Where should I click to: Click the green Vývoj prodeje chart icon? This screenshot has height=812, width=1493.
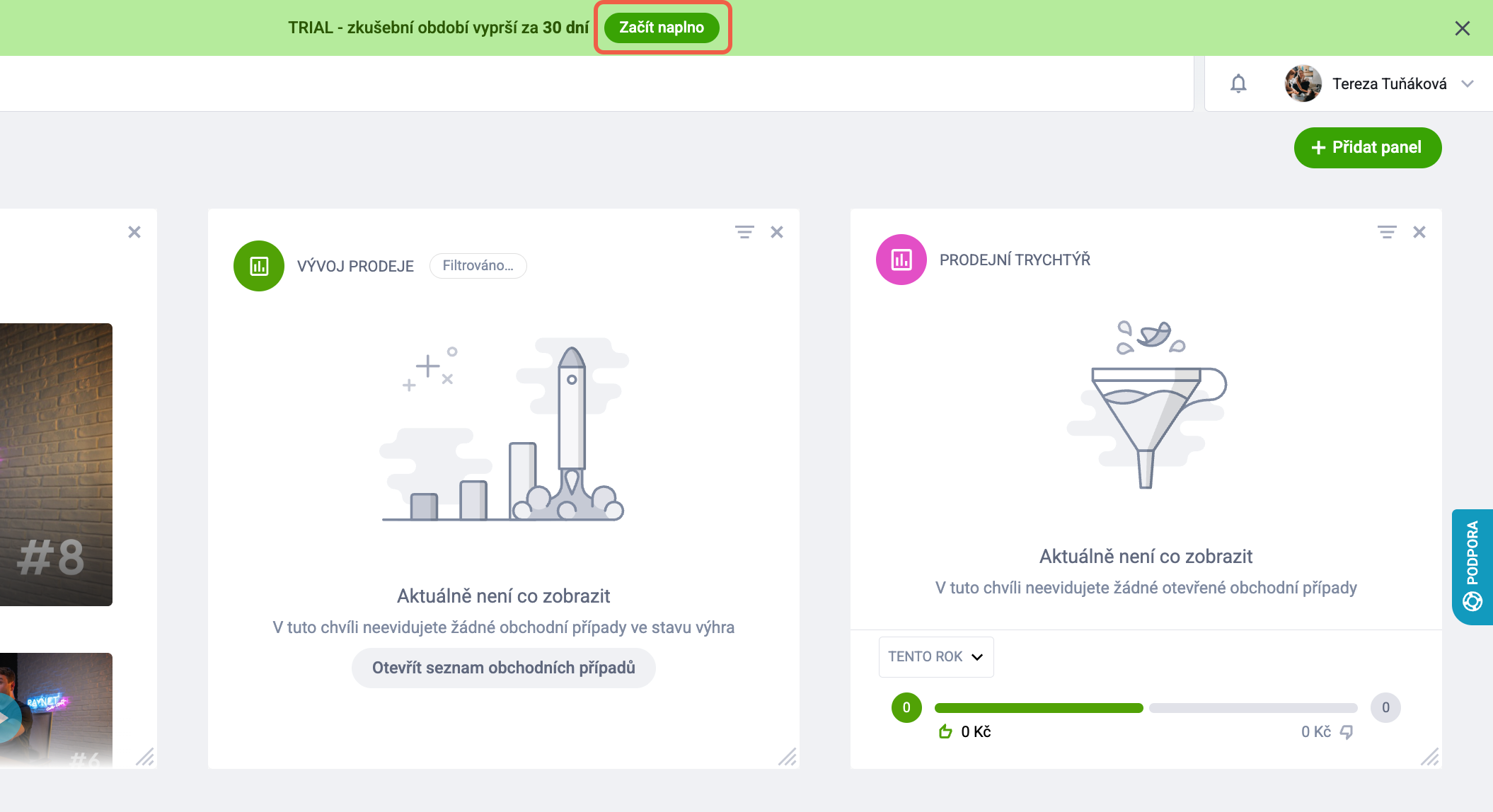259,266
